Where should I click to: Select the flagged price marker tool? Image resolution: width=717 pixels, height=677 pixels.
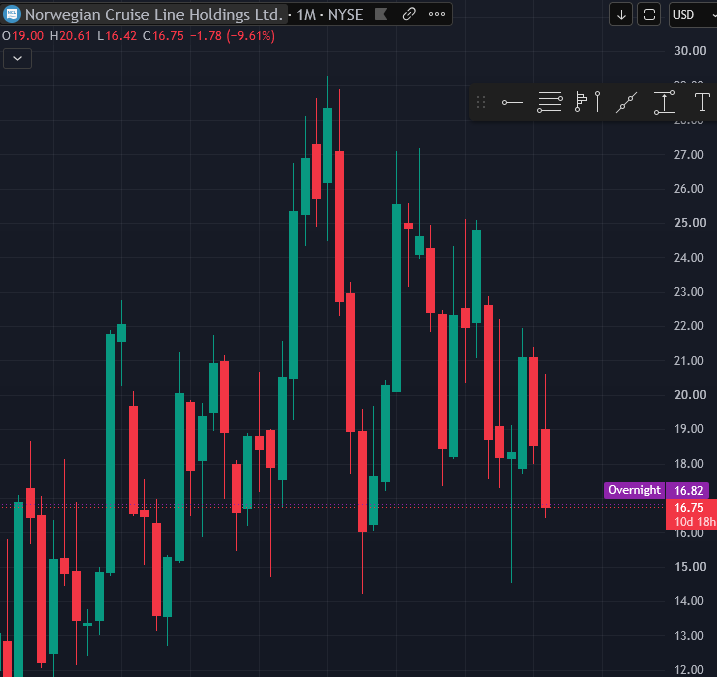[581, 101]
